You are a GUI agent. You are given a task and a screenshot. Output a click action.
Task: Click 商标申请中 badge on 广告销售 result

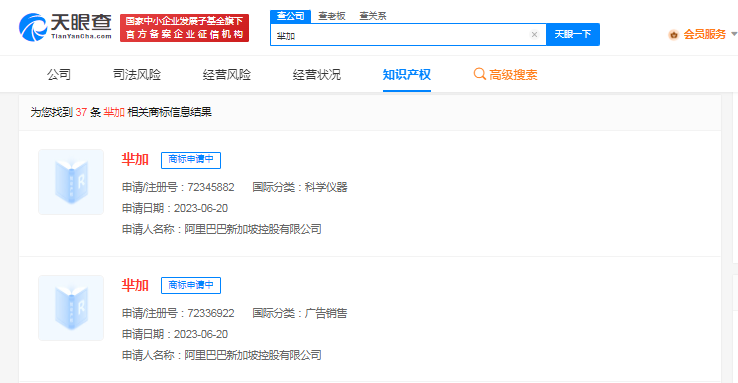click(191, 286)
